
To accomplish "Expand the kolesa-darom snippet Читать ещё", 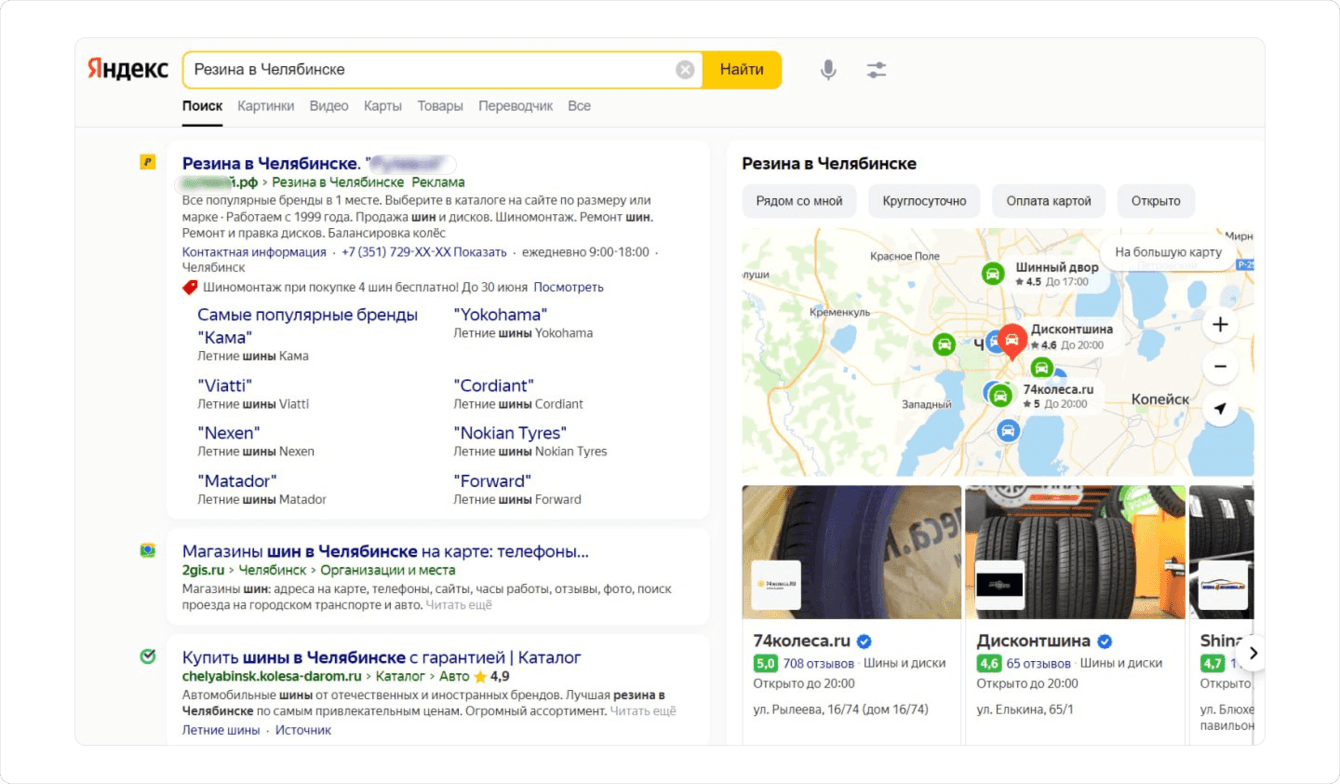I will coord(643,711).
